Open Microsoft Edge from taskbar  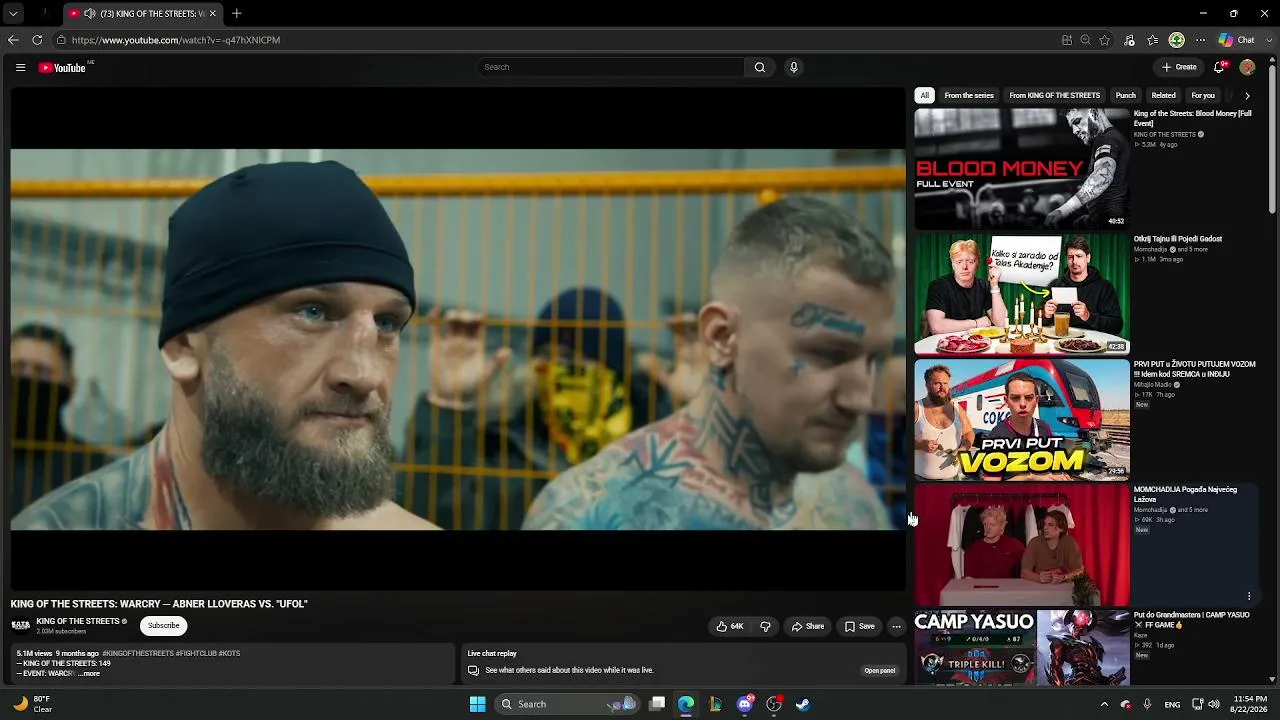coord(686,704)
